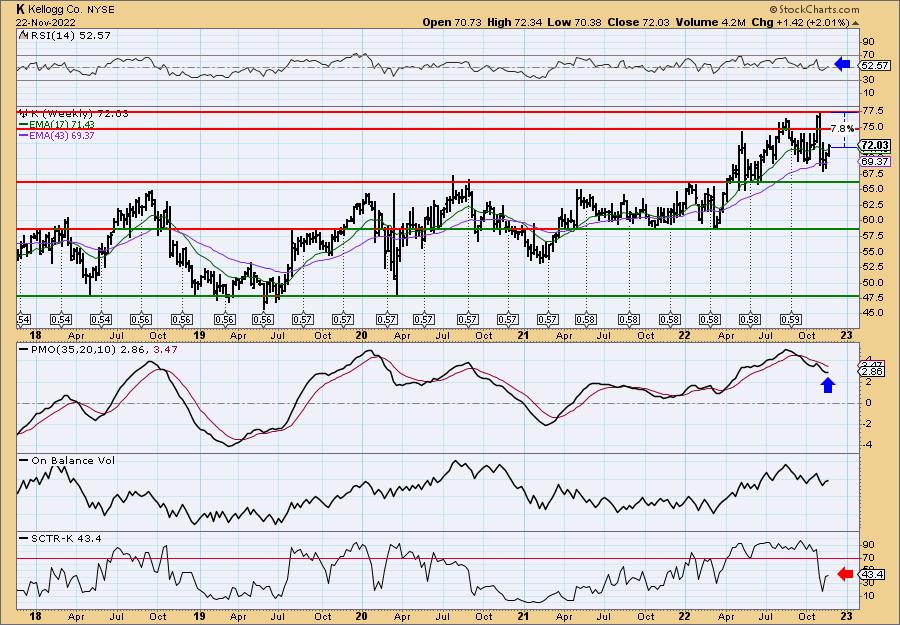Click the EMA(17) 71.43 legend entry
This screenshot has width=900, height=625.
point(57,125)
